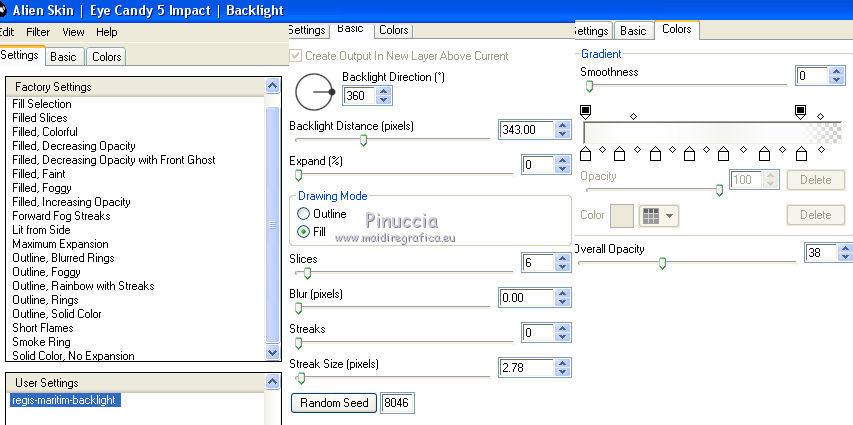Screen dimensions: 853x425
Task: Select the Filled, Faint preset
Action: (x=39, y=174)
